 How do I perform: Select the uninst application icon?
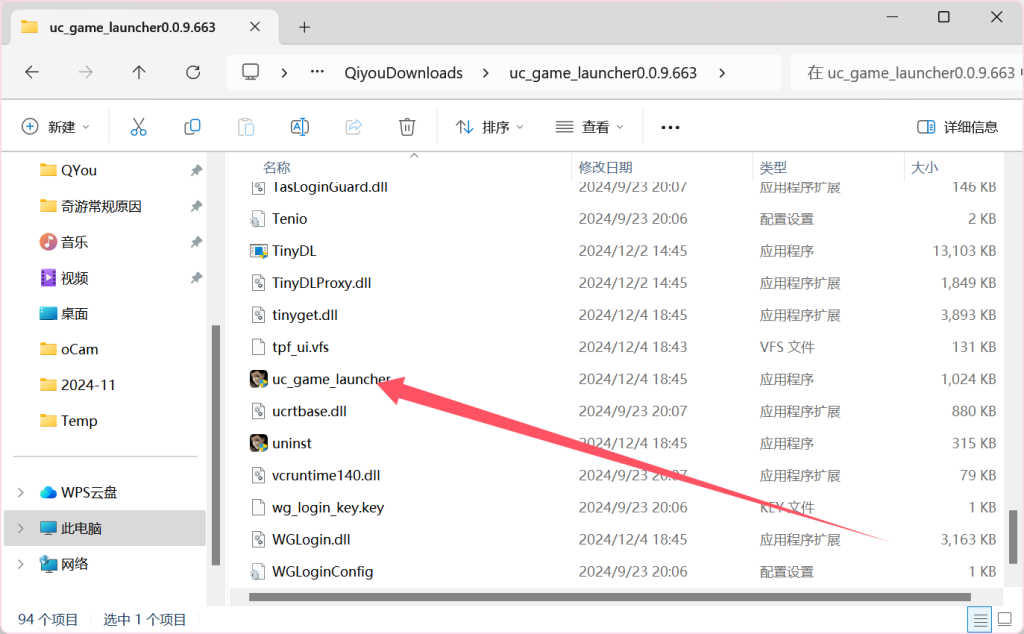click(x=259, y=443)
